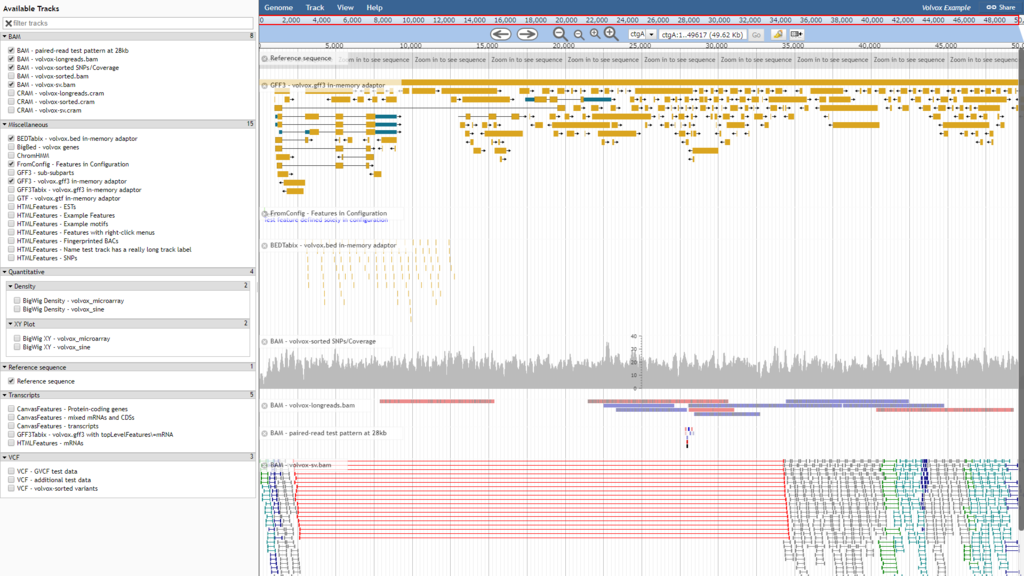Click the small zoom out magnifier

579,35
